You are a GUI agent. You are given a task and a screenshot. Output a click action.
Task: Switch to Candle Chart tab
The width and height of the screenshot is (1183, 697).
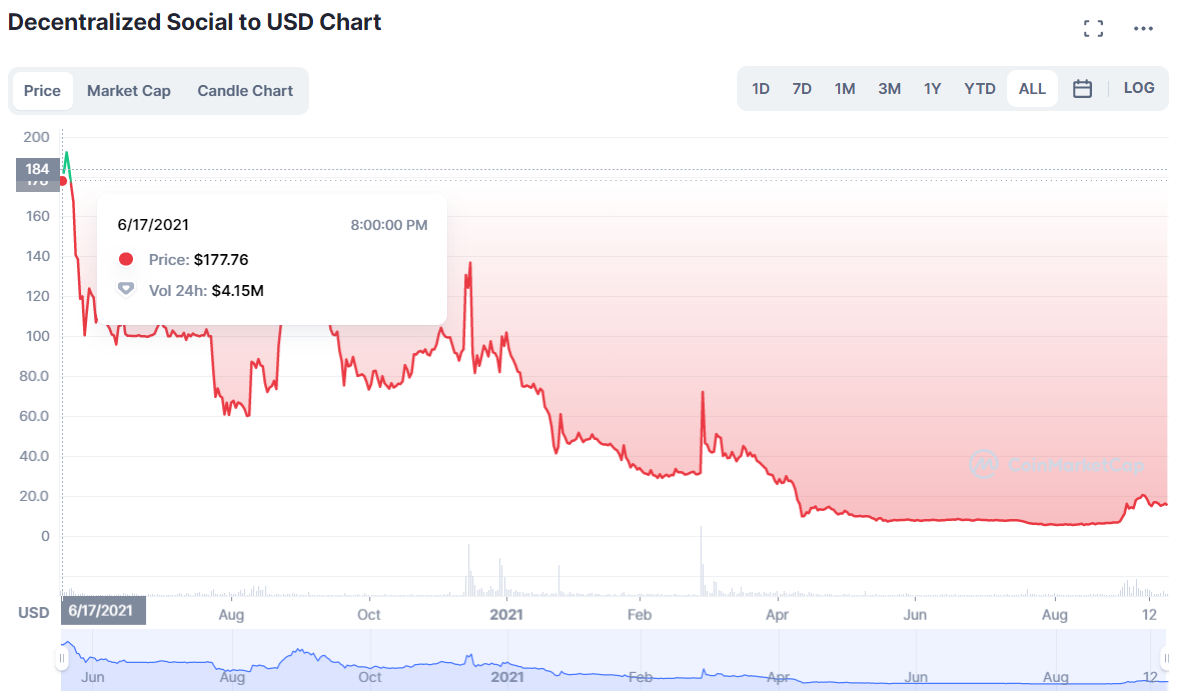245,91
